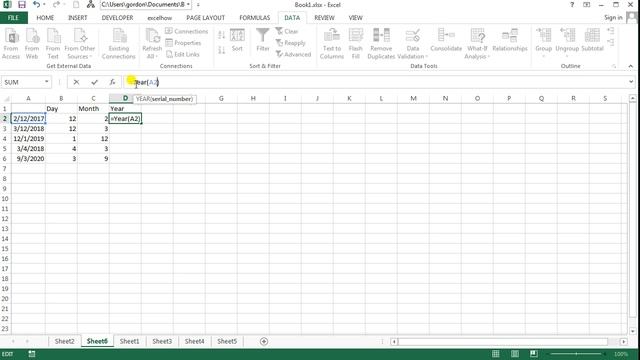Click the Clear filter button
Screen dimensions: 640x360
(x=287, y=31)
